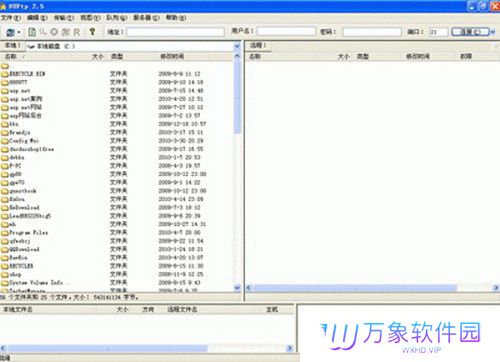
Task: Select the RavBin folder icon
Action: (x=5, y=258)
